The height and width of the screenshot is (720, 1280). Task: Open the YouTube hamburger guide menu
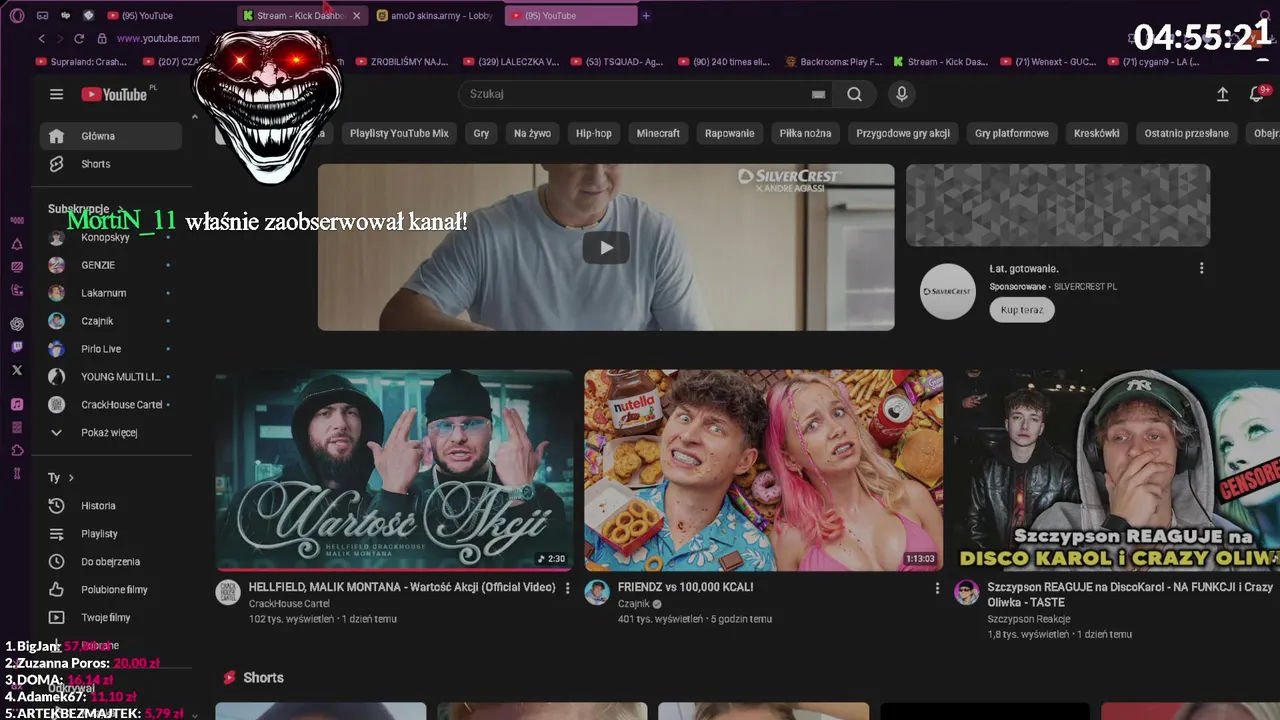click(x=56, y=94)
